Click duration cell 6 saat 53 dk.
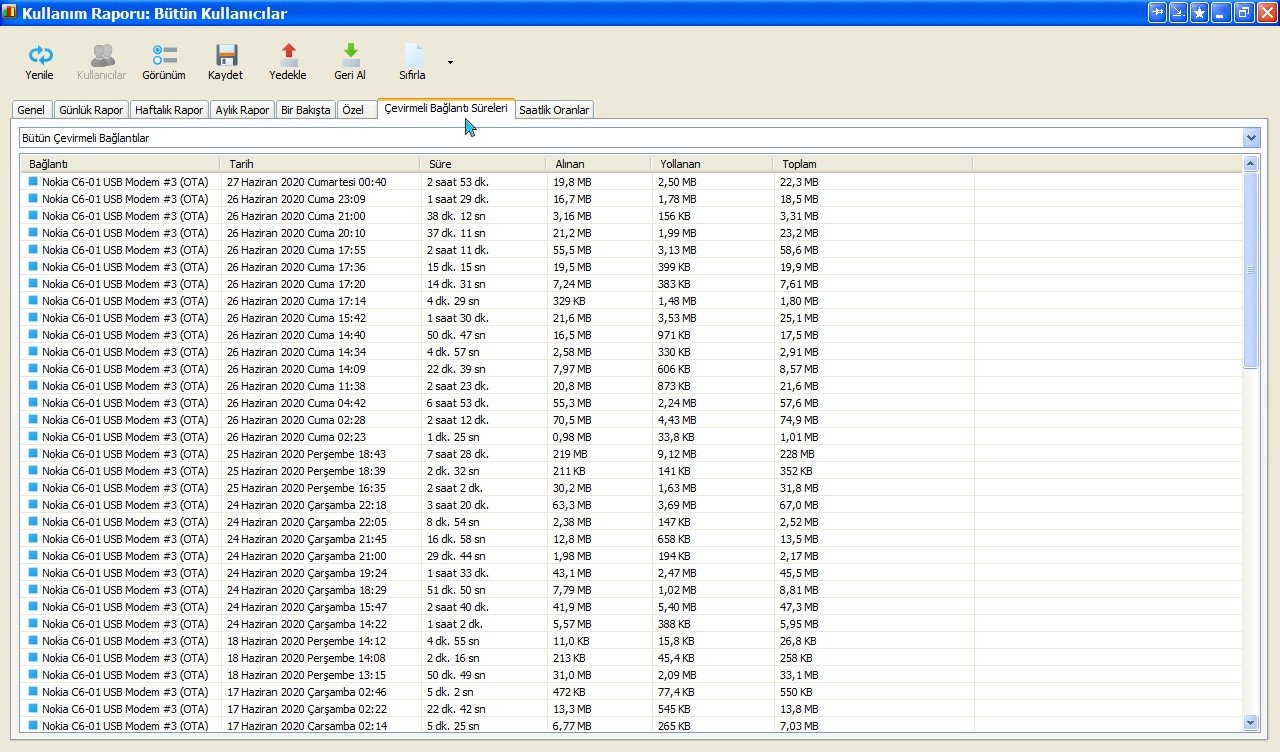 [457, 403]
